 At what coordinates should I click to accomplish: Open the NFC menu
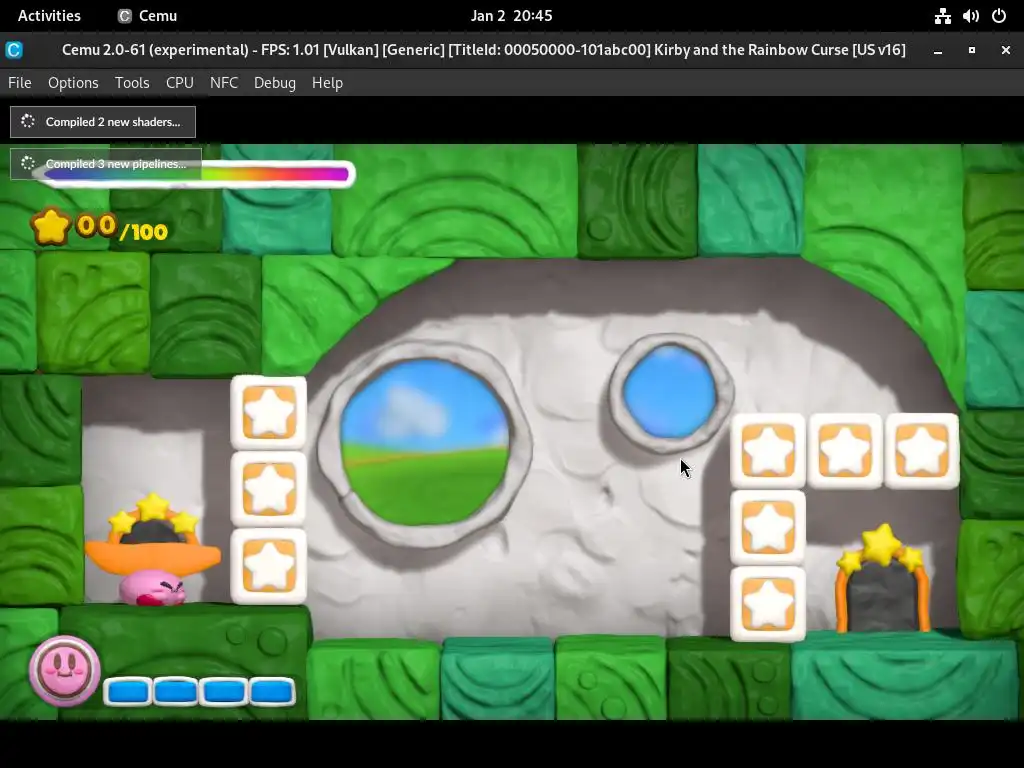[224, 83]
